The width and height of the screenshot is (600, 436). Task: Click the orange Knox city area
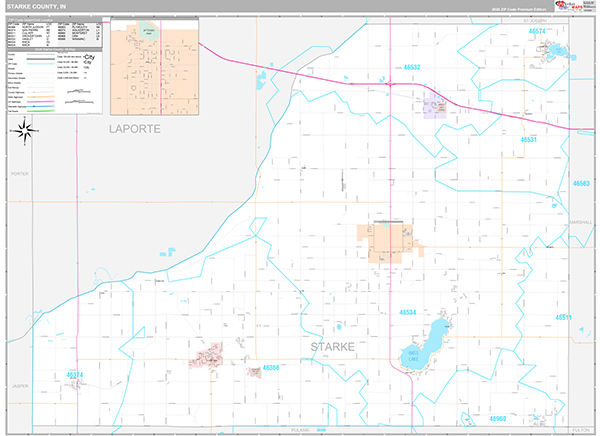386,241
